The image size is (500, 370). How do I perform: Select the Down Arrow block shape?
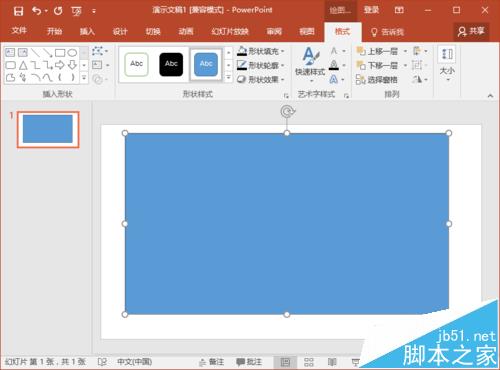coord(72,65)
